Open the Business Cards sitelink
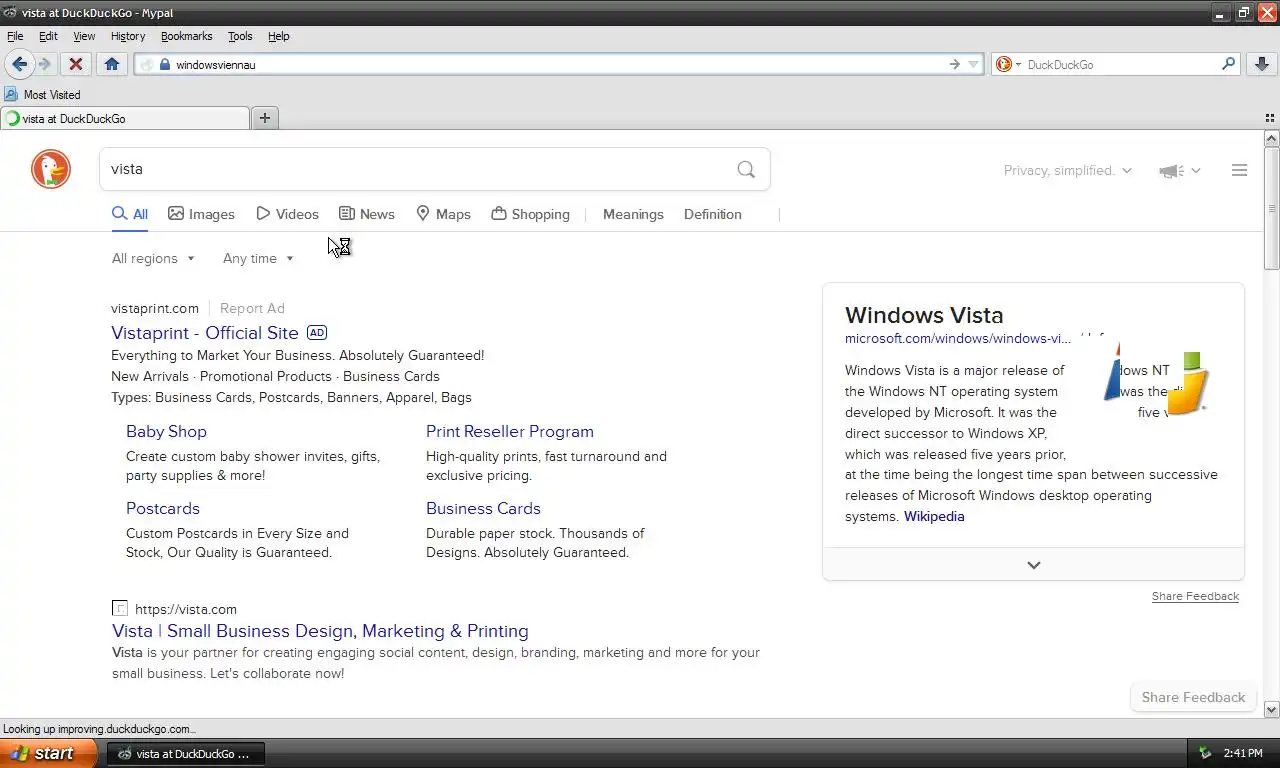The width and height of the screenshot is (1280, 768). pyautogui.click(x=483, y=508)
